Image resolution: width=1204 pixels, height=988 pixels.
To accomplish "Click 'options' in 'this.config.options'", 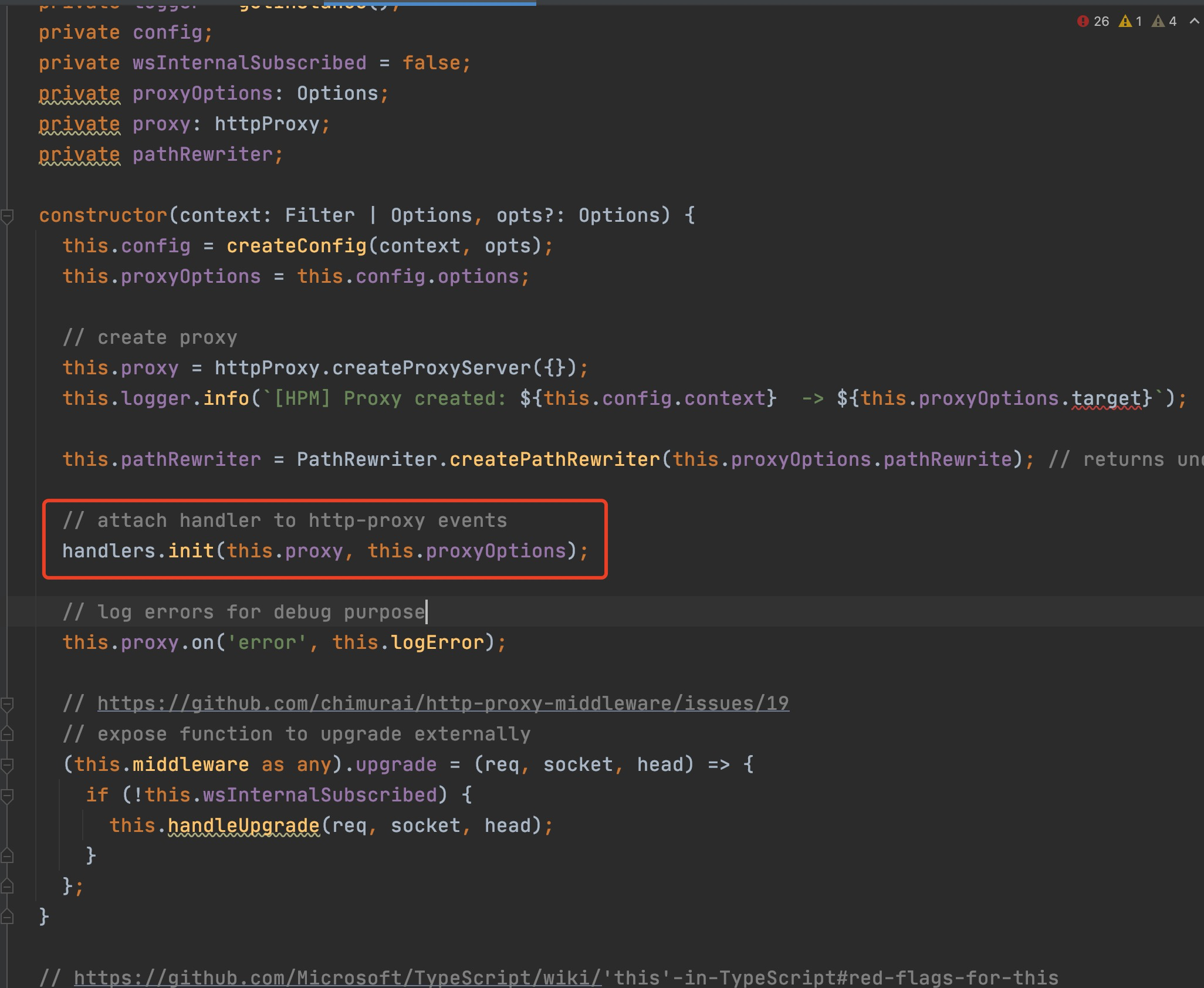I will click(x=478, y=276).
